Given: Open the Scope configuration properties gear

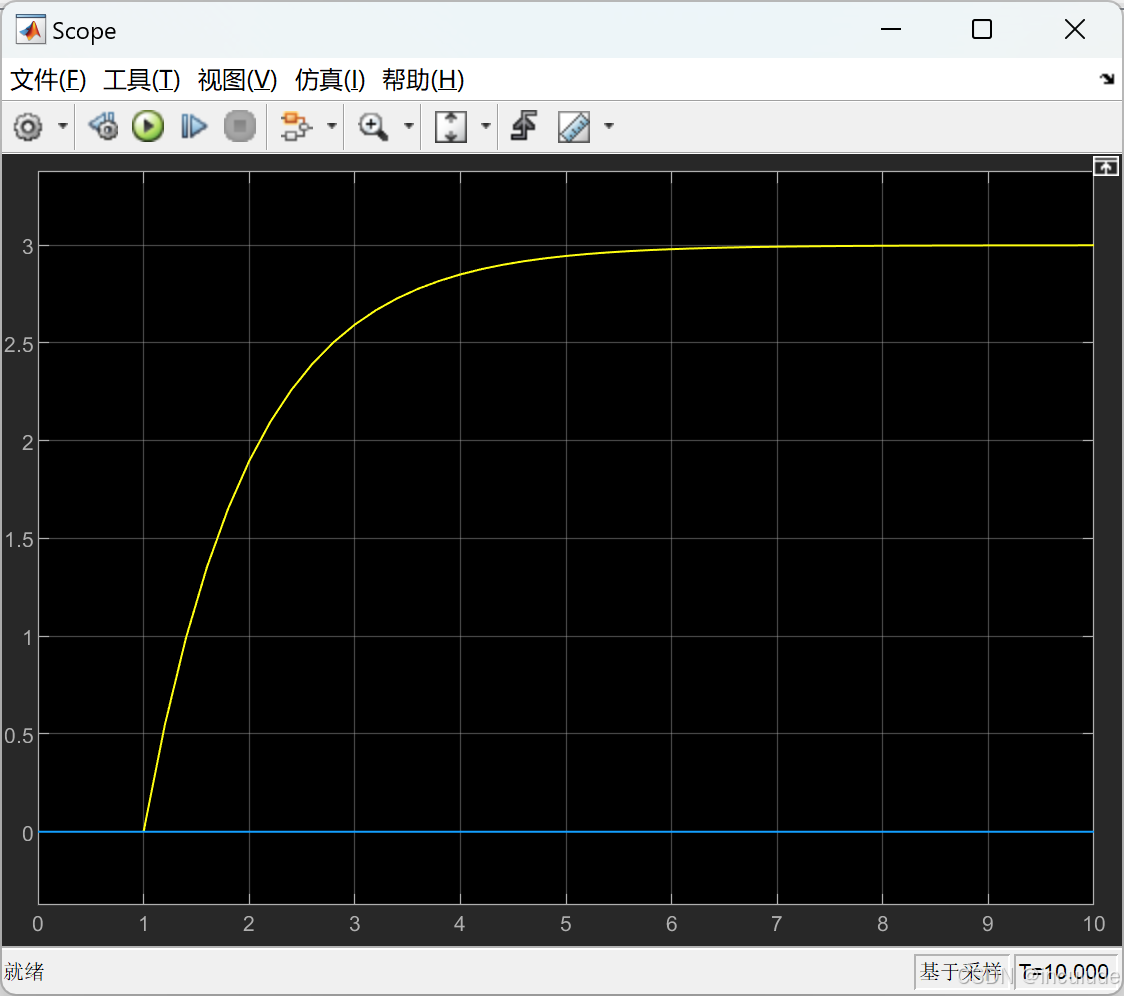Looking at the screenshot, I should (x=28, y=127).
